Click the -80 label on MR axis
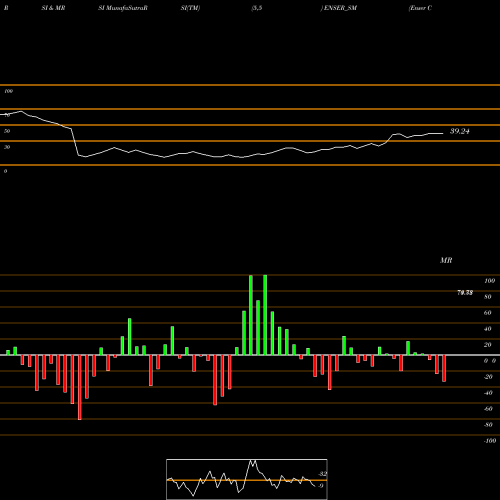This screenshot has width=500, height=500. [x=488, y=425]
